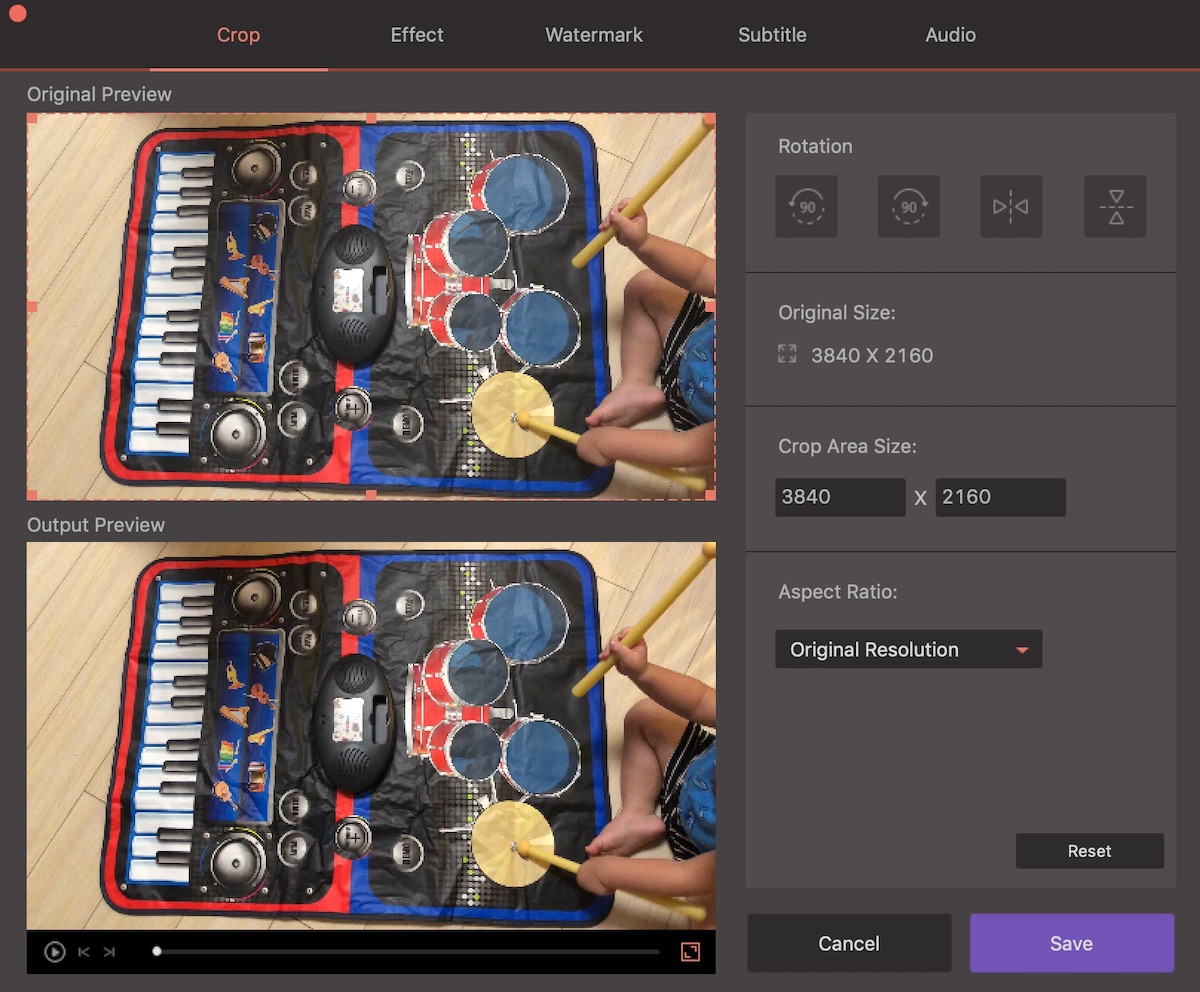Click the original size text 3840 X 2160
This screenshot has width=1200, height=992.
point(872,355)
